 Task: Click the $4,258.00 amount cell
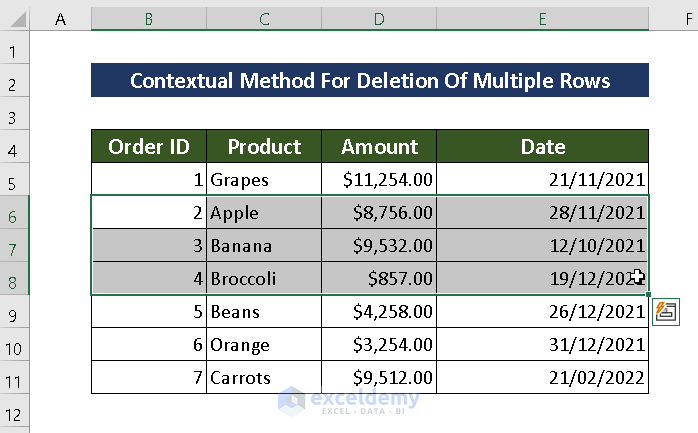click(x=379, y=311)
